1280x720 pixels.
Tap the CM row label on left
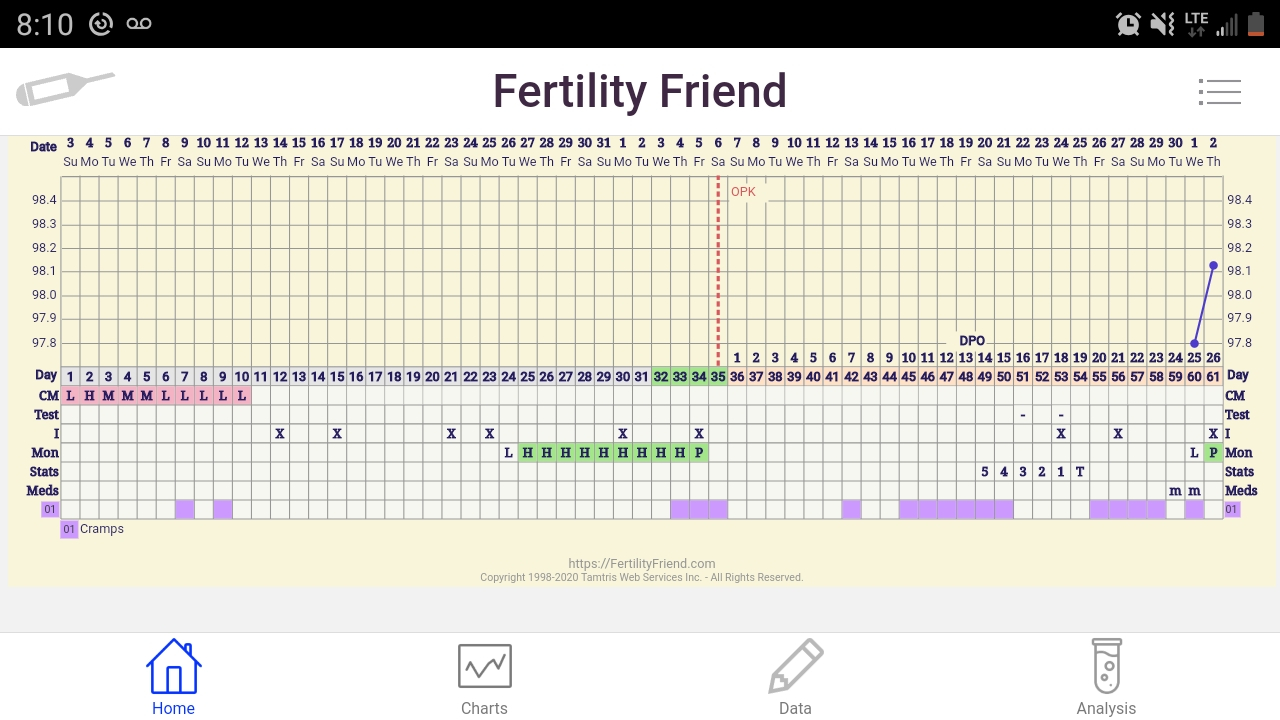tap(49, 395)
